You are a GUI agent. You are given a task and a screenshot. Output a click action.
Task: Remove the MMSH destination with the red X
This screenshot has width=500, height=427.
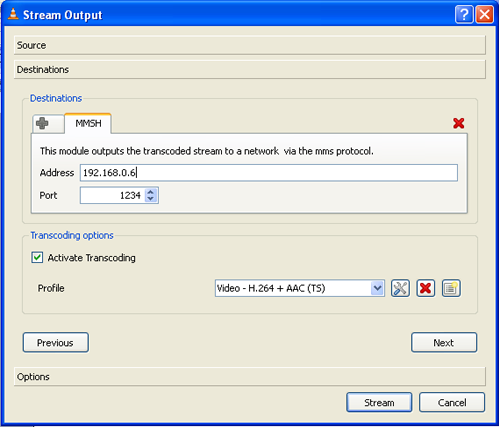(x=459, y=123)
